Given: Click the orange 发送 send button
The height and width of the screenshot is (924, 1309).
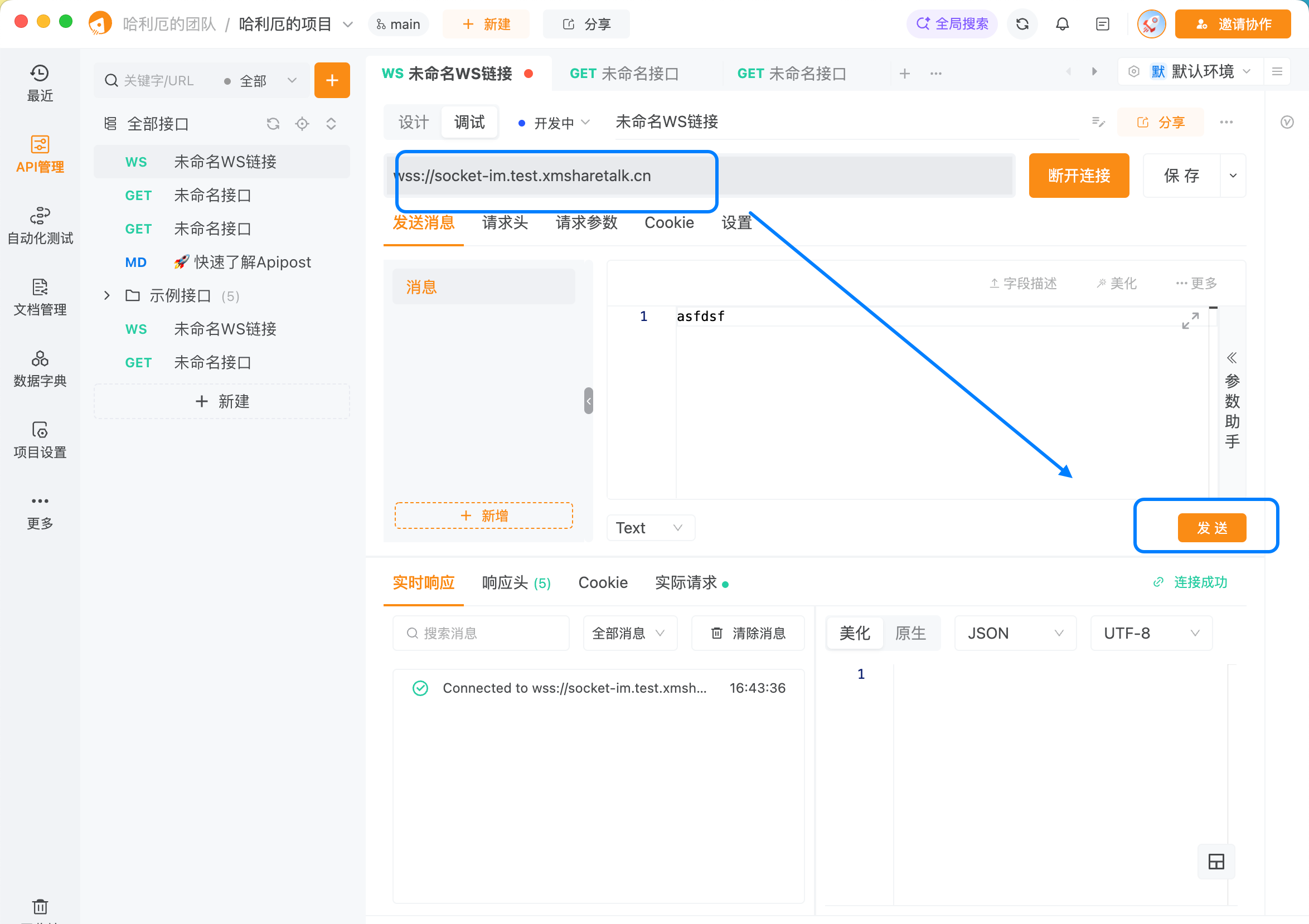Looking at the screenshot, I should [1211, 527].
